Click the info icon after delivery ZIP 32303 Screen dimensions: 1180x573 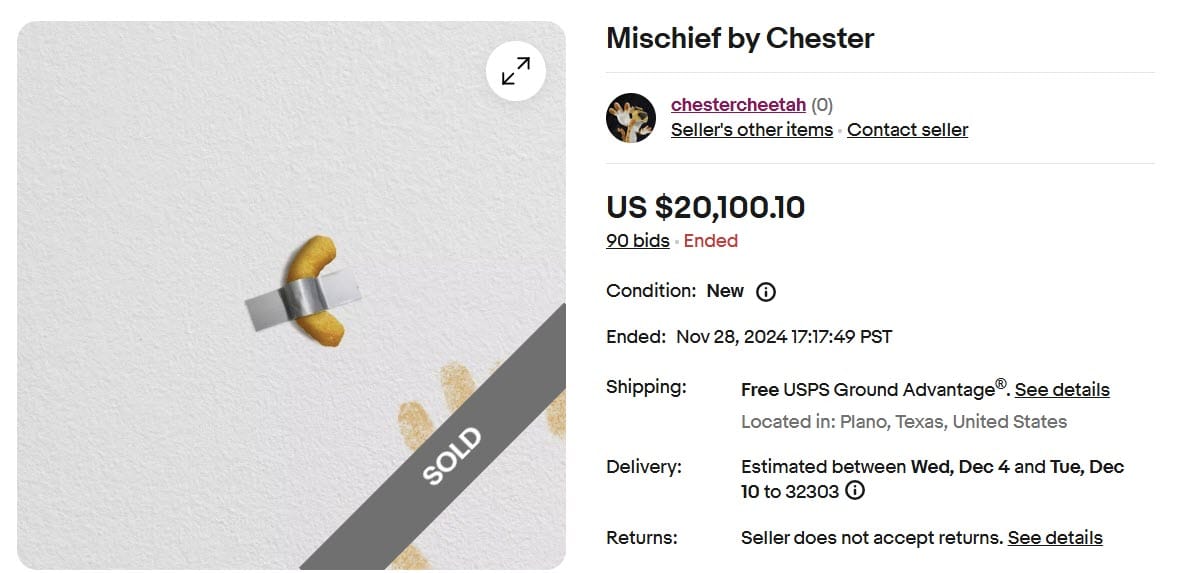tap(855, 491)
